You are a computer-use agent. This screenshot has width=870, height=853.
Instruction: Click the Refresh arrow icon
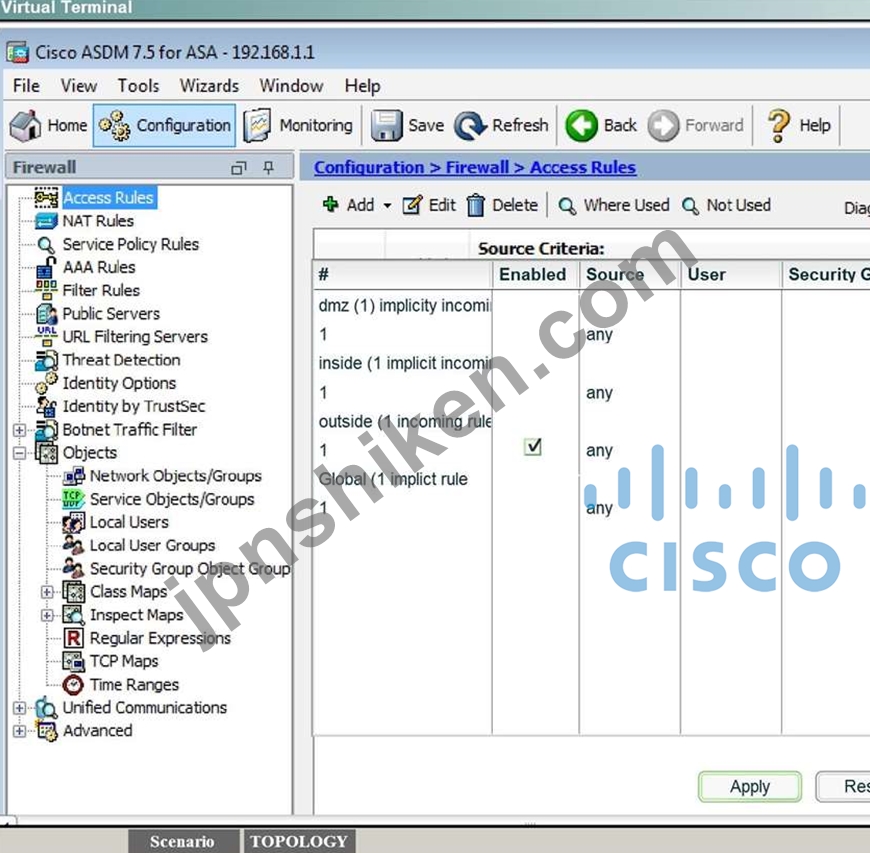(471, 125)
